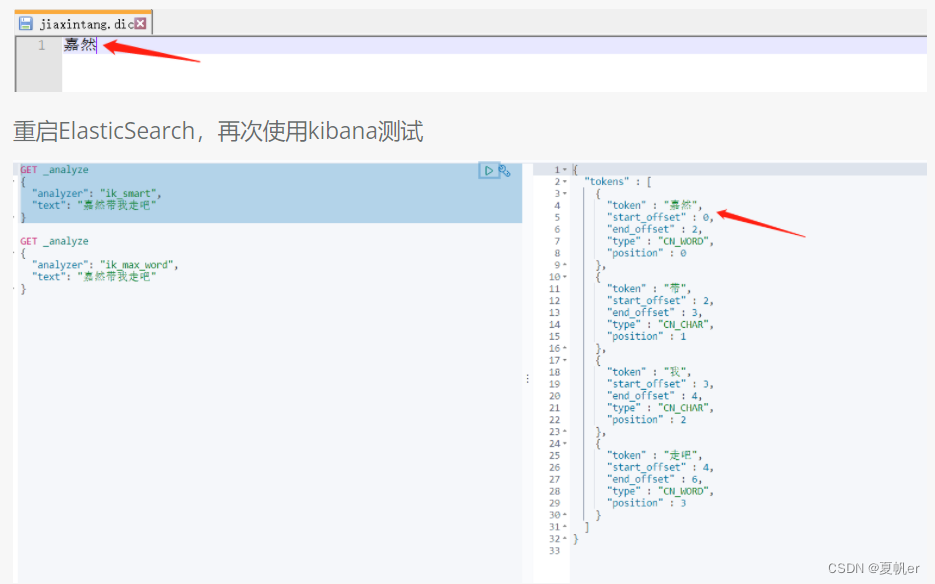The image size is (935, 584).
Task: Collapse the fold arrow at response line 10
Action: click(565, 277)
